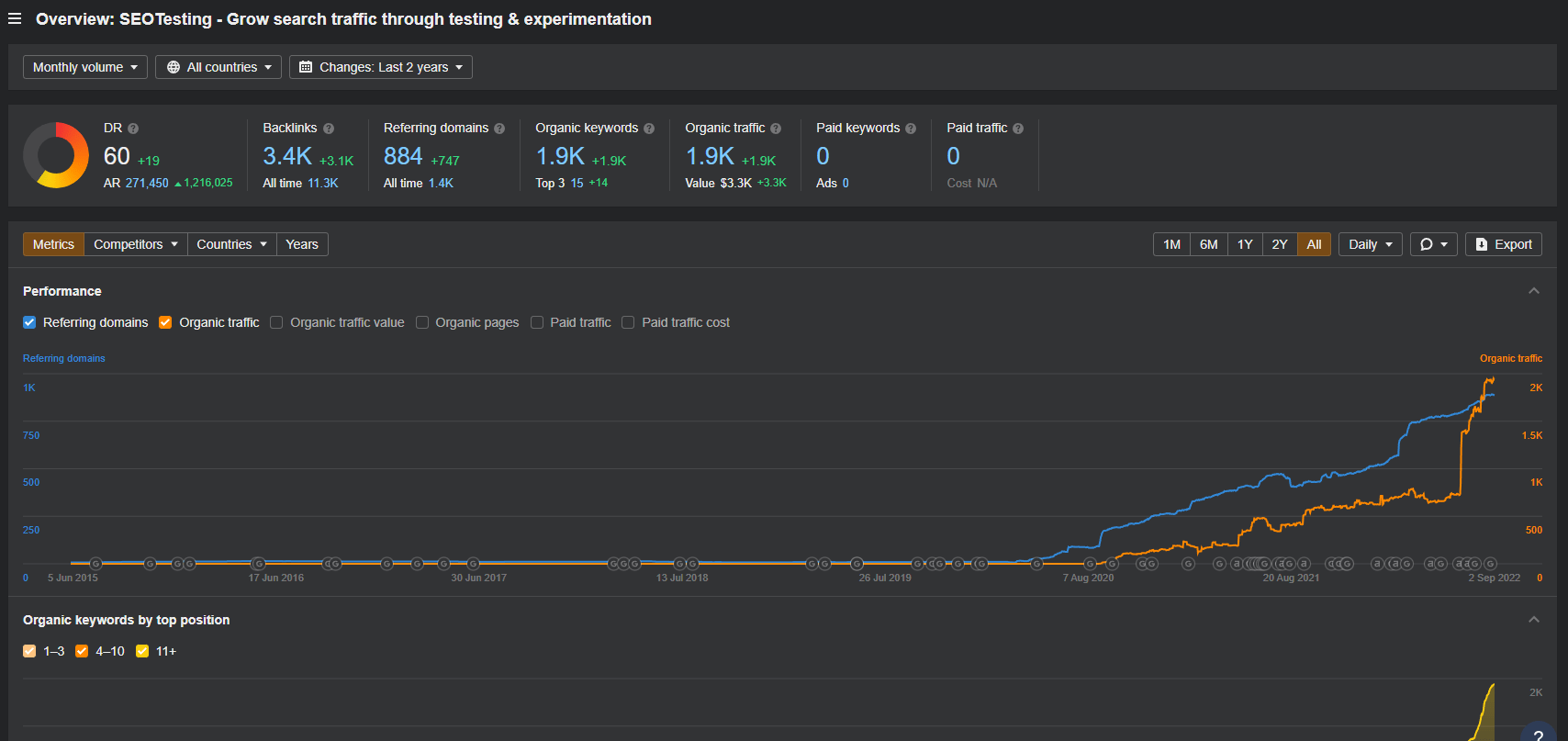Collapse the Performance section
The width and height of the screenshot is (1568, 741).
point(1533,291)
